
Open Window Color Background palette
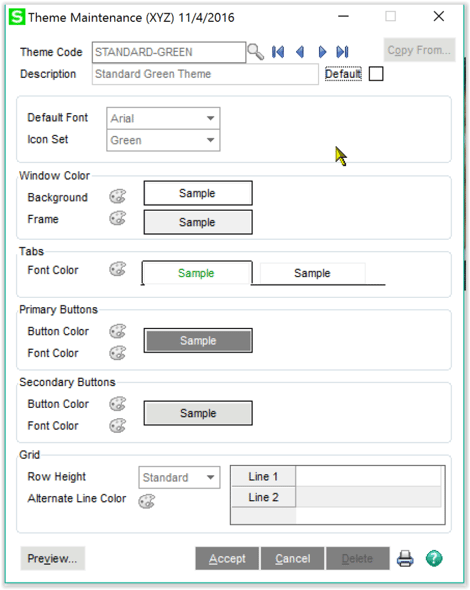(118, 196)
